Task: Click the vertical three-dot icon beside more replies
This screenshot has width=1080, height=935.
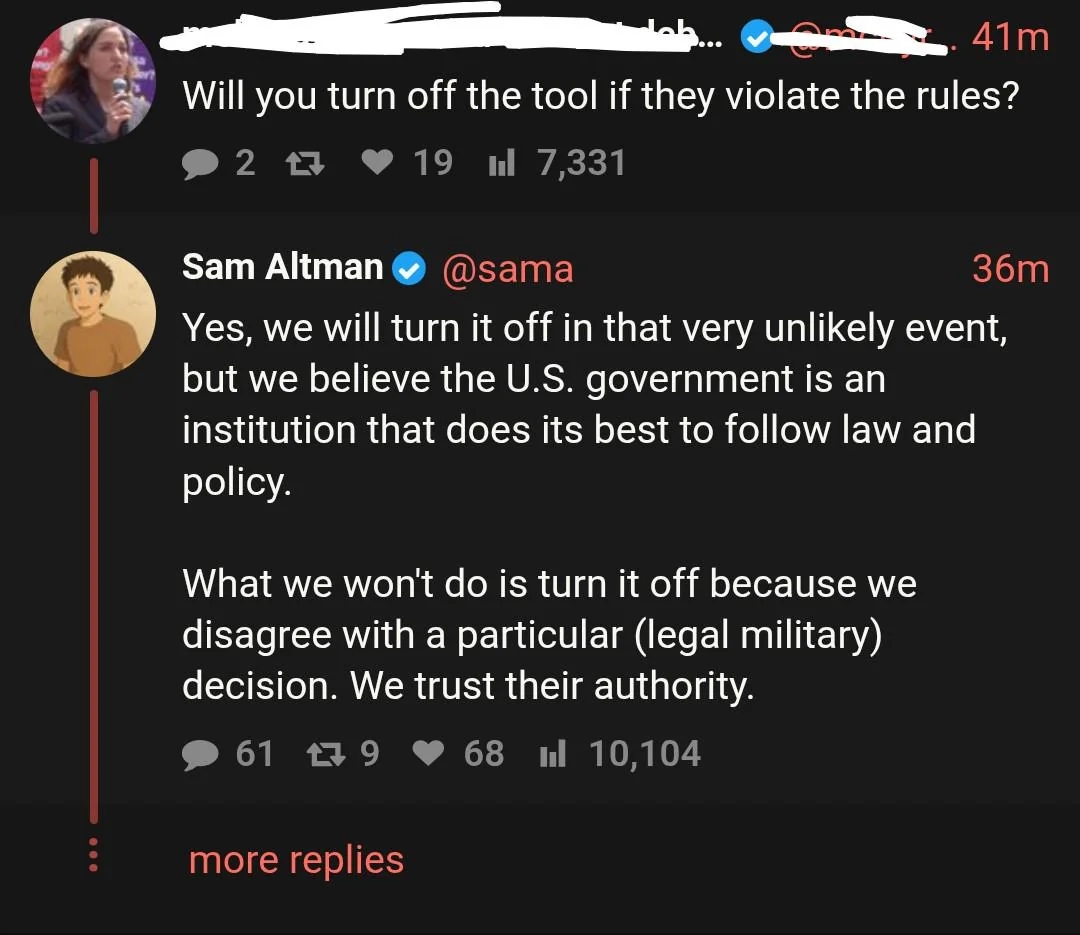Action: (x=93, y=855)
